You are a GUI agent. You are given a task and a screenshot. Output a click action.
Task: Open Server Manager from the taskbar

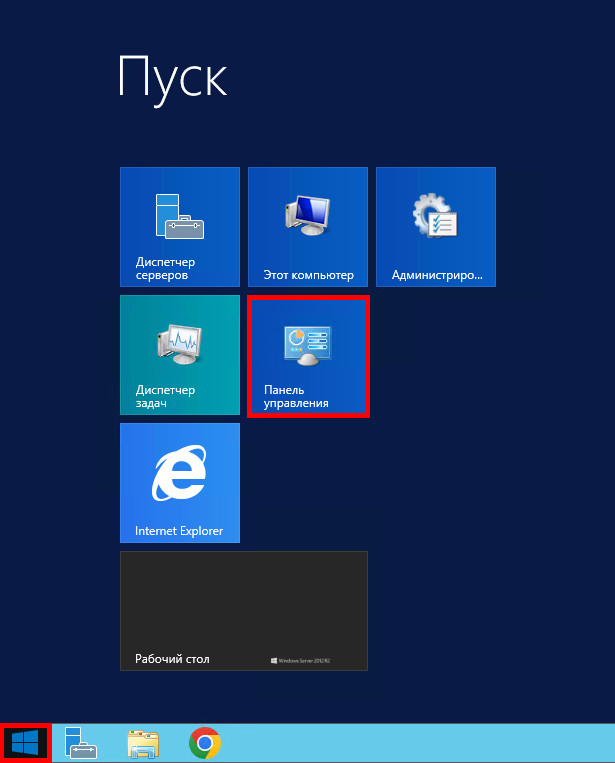[x=81, y=743]
